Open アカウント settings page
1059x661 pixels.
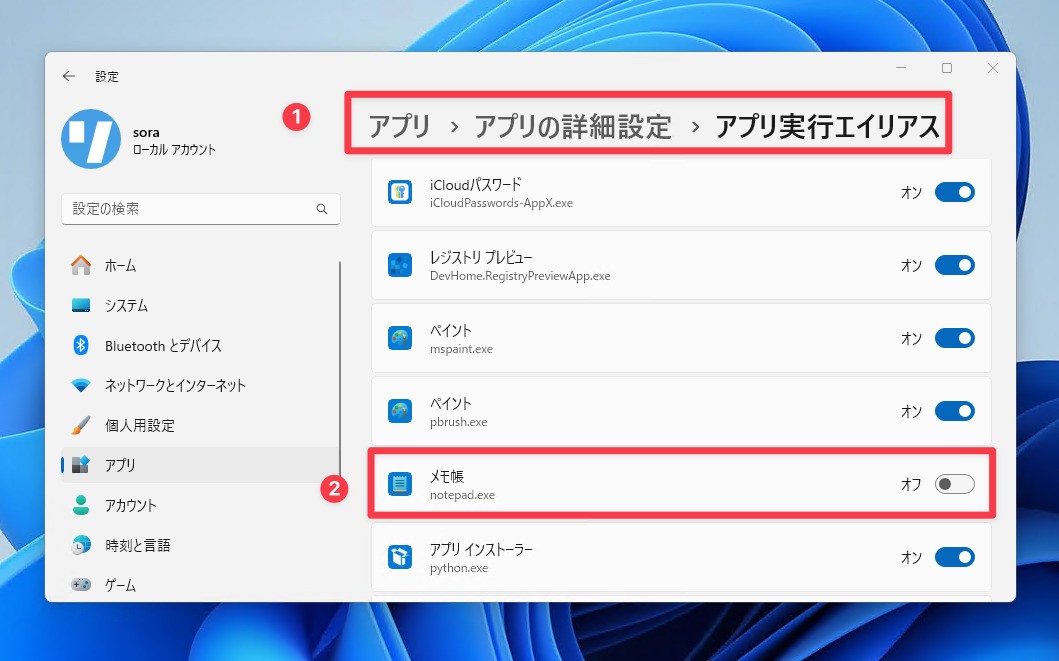tap(200, 505)
